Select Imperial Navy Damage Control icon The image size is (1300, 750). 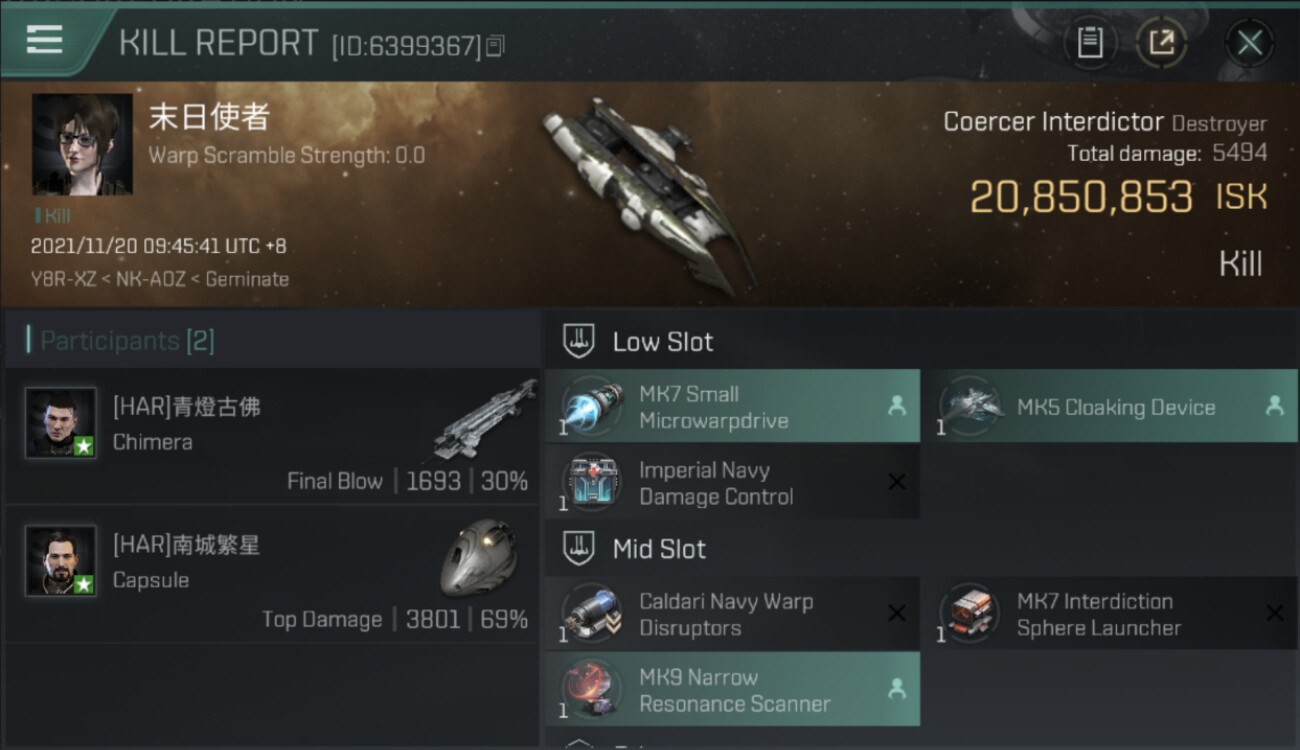pos(593,483)
